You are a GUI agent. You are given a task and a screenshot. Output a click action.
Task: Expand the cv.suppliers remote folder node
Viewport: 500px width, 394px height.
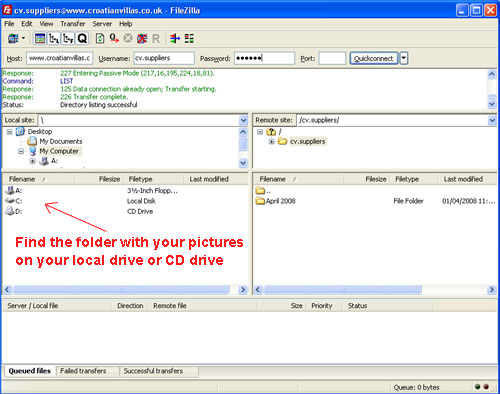tap(271, 141)
